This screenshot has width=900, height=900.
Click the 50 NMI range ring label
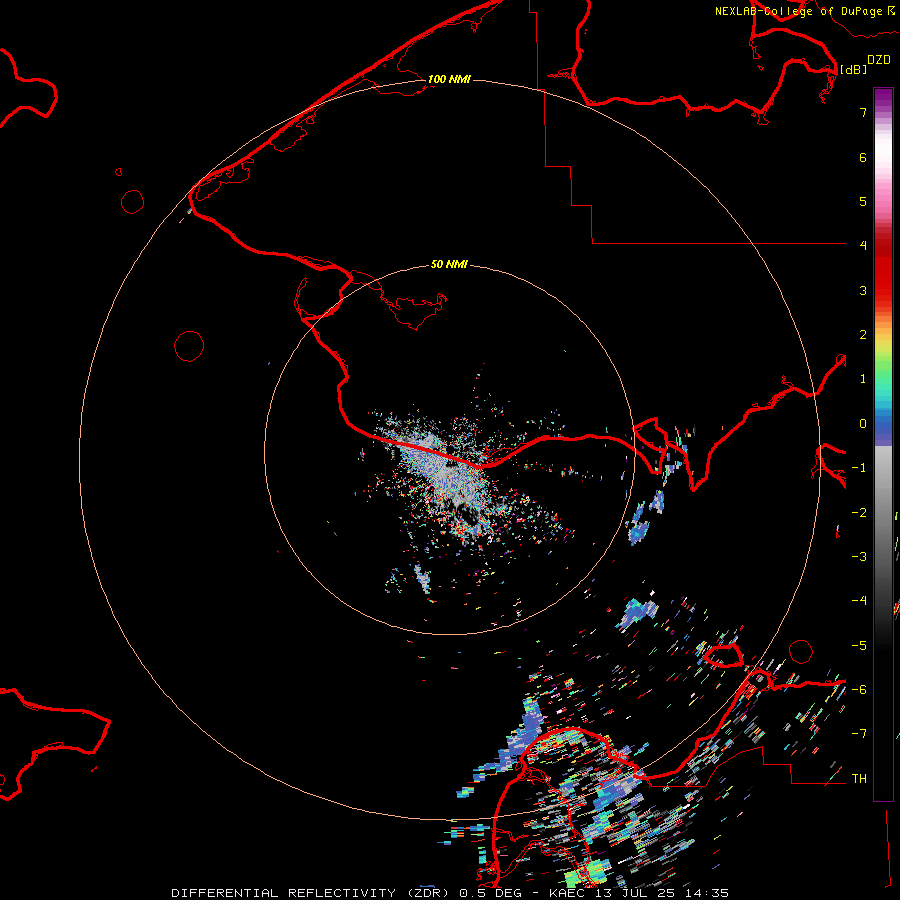449,264
